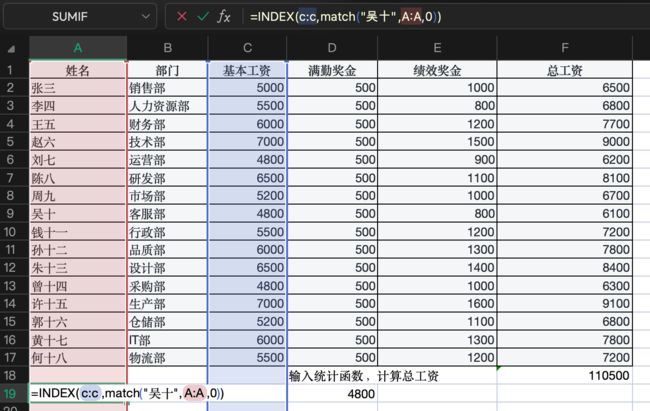Screen dimensions: 650x411
Task: Select the cell containing 吴十
Action: (78, 214)
